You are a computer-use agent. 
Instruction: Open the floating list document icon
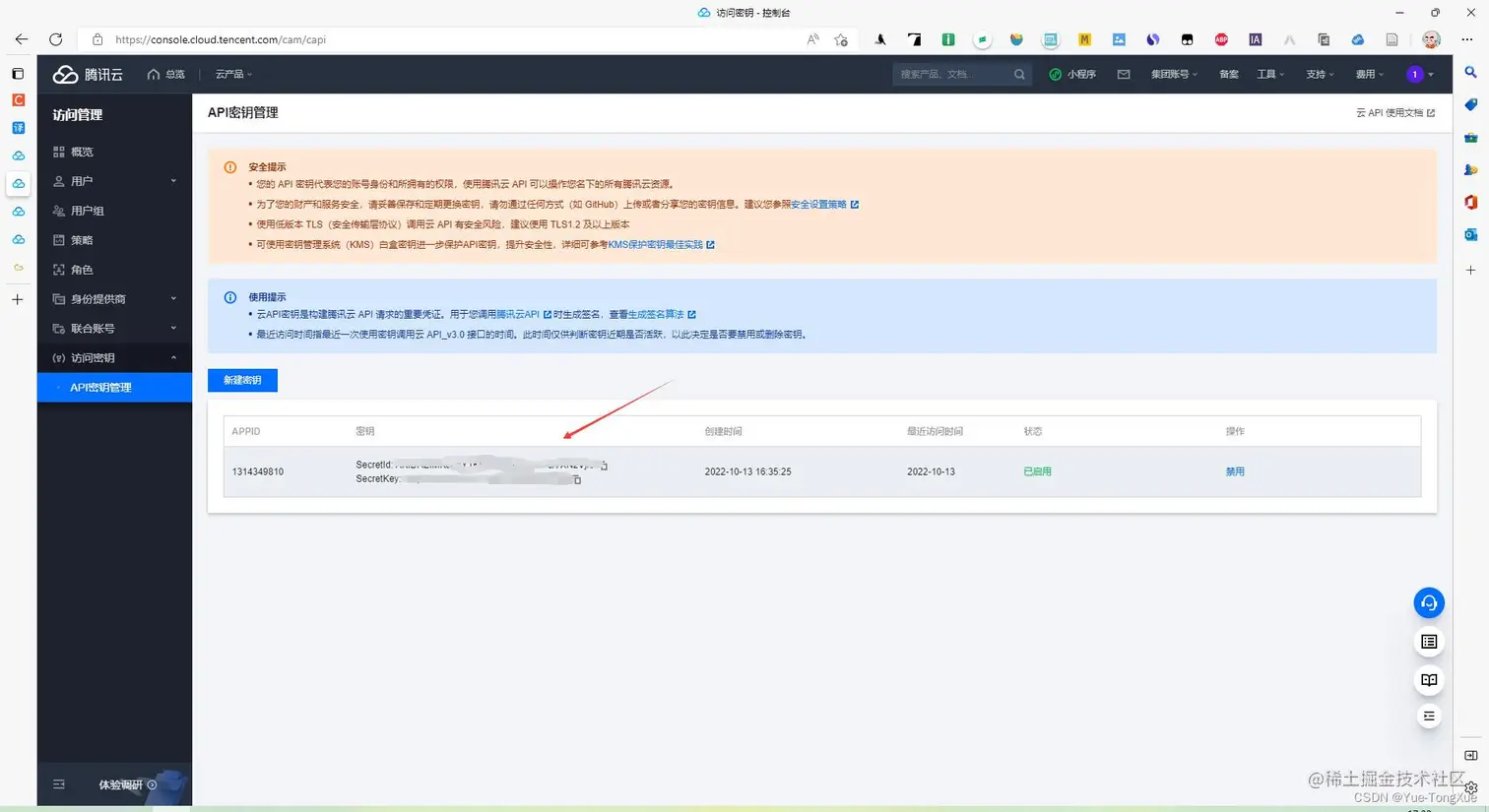click(1429, 642)
